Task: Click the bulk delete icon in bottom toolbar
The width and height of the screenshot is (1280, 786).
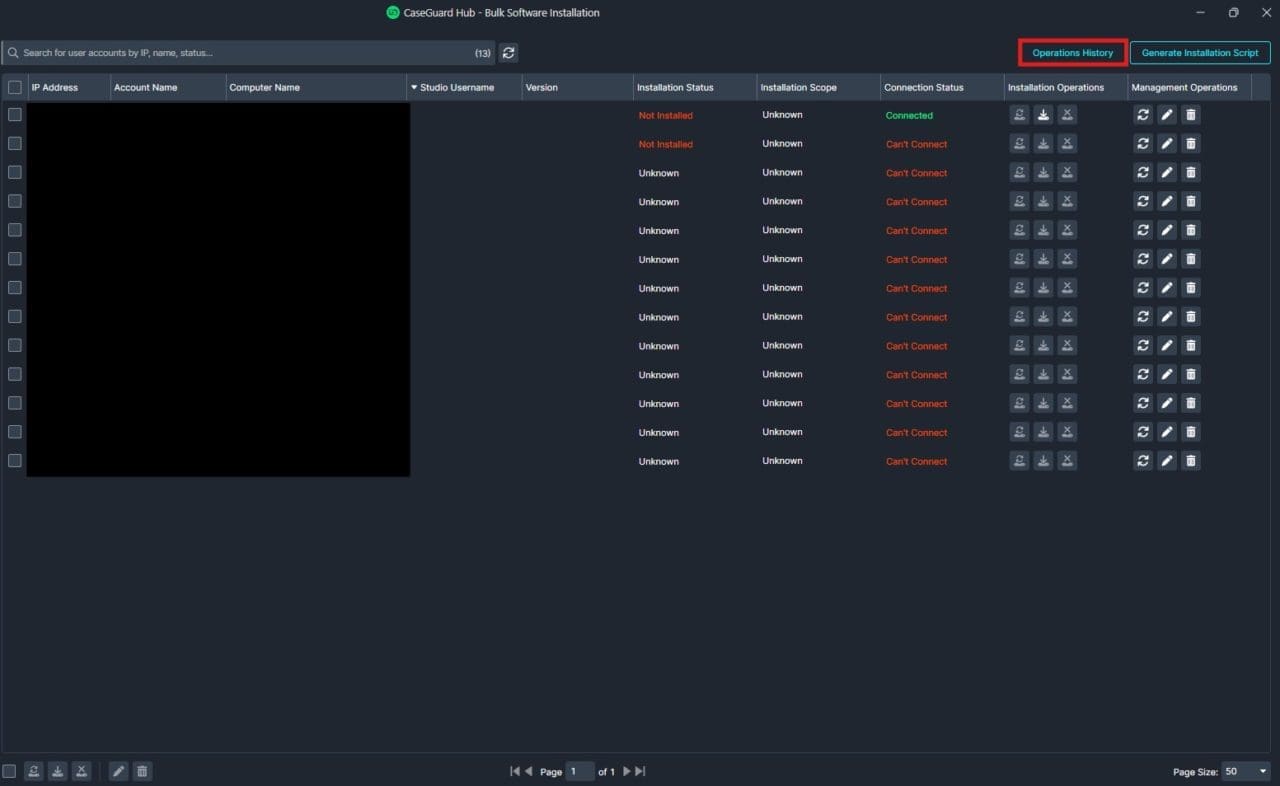Action: 142,771
